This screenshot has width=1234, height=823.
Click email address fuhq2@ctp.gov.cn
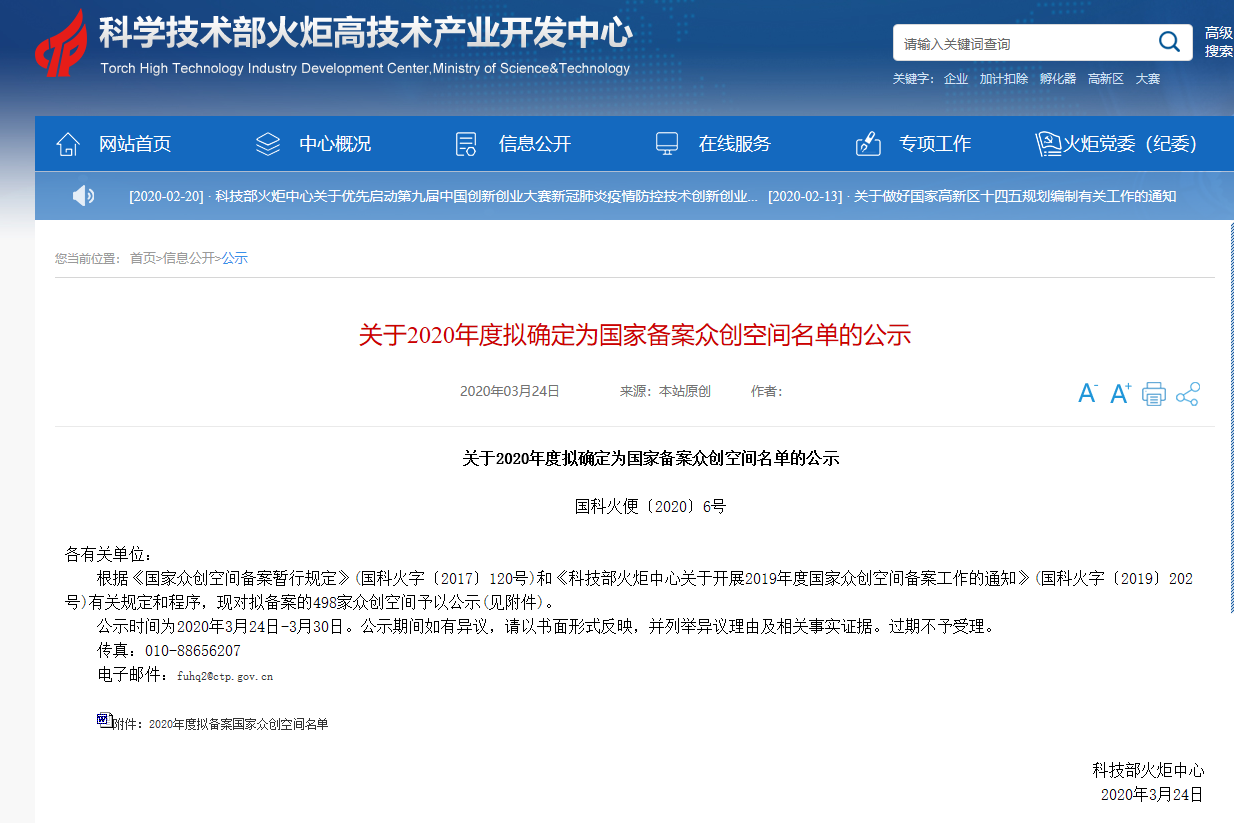pyautogui.click(x=225, y=676)
